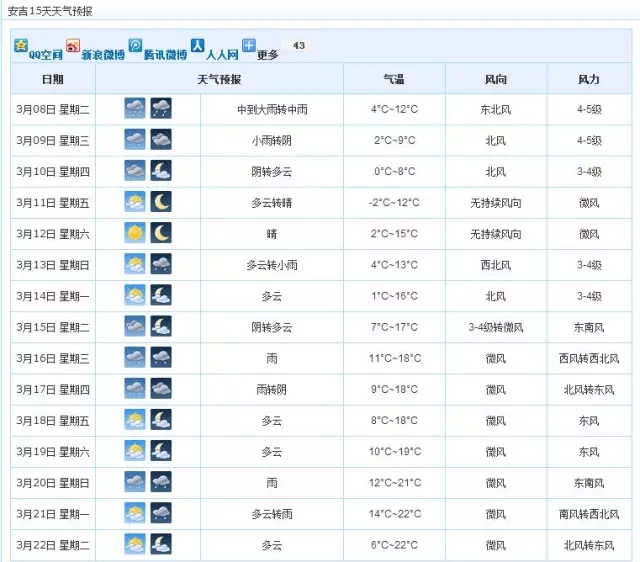The width and height of the screenshot is (640, 562).
Task: Click the daytime rain icon for 3月08日
Action: (x=135, y=108)
